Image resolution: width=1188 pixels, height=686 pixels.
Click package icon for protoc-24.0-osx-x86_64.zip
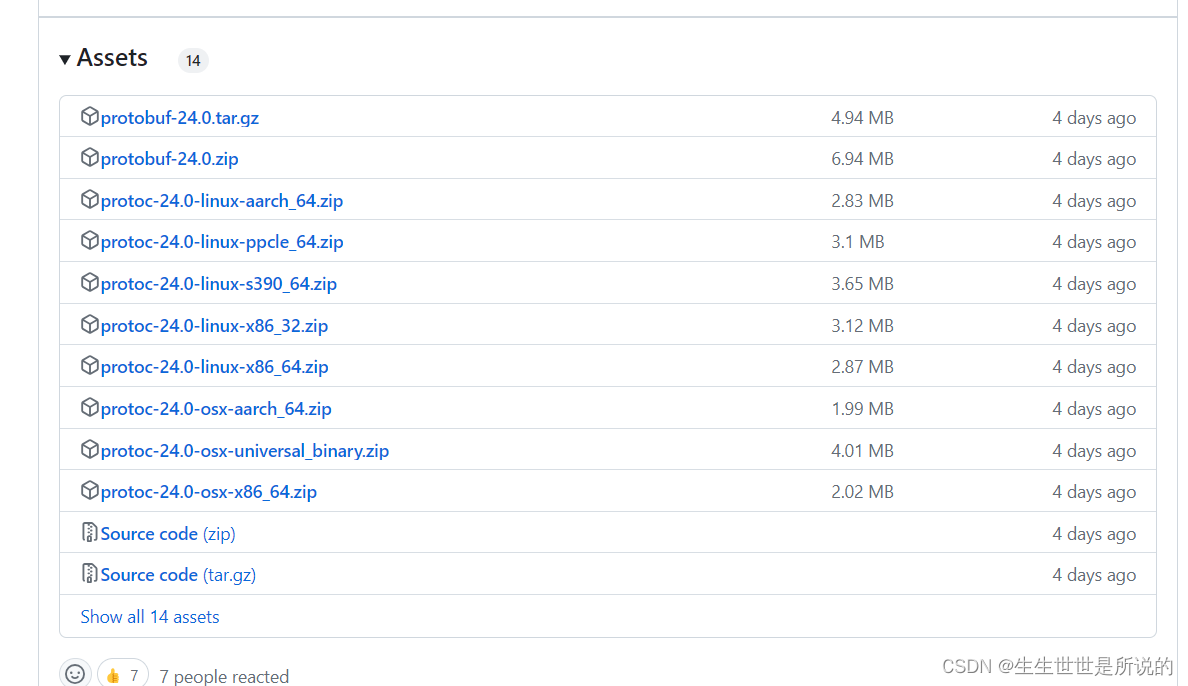pos(89,490)
